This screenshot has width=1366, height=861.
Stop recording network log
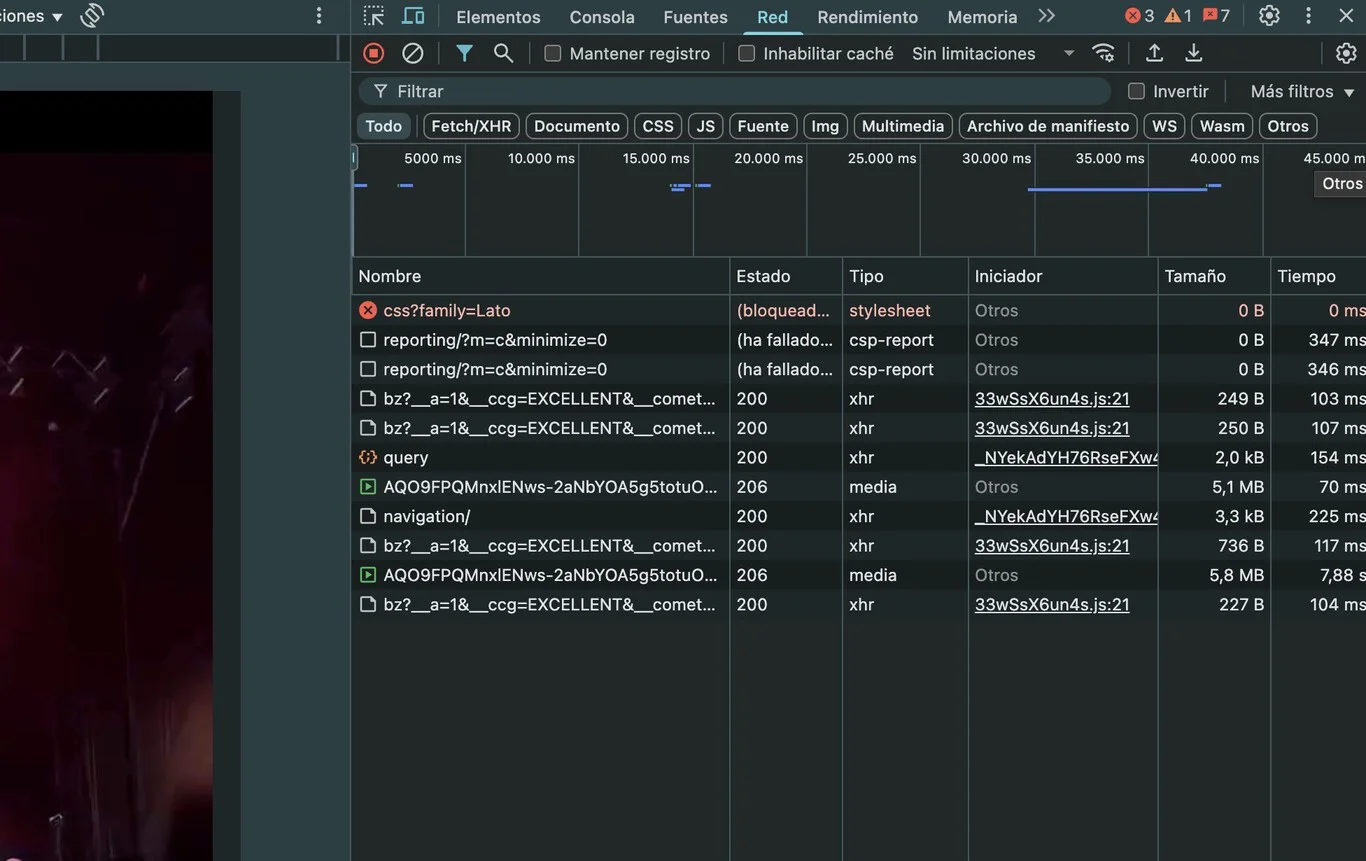[373, 53]
